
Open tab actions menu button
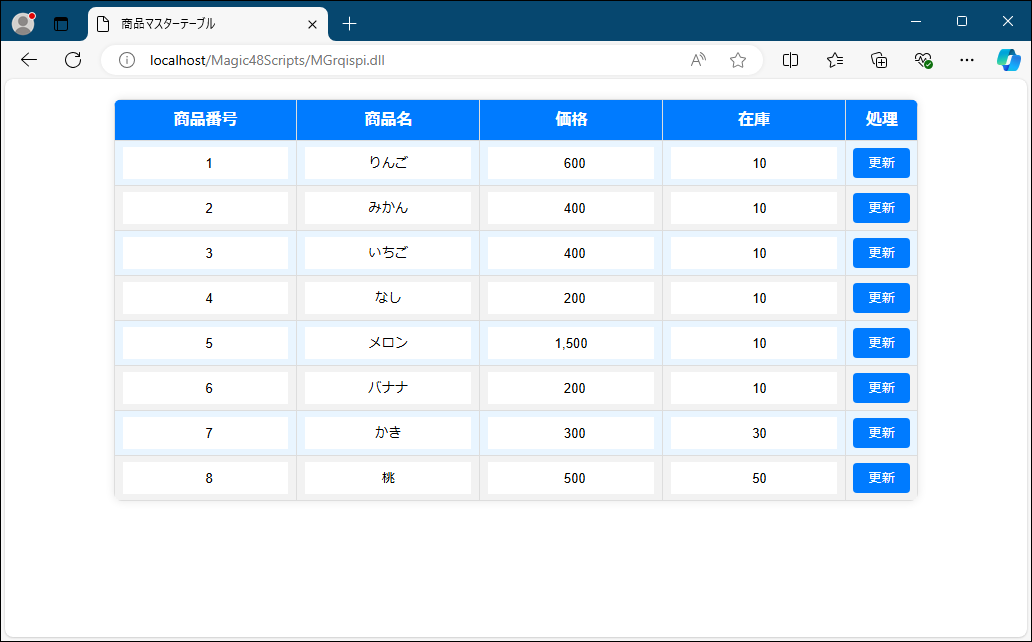[x=61, y=23]
